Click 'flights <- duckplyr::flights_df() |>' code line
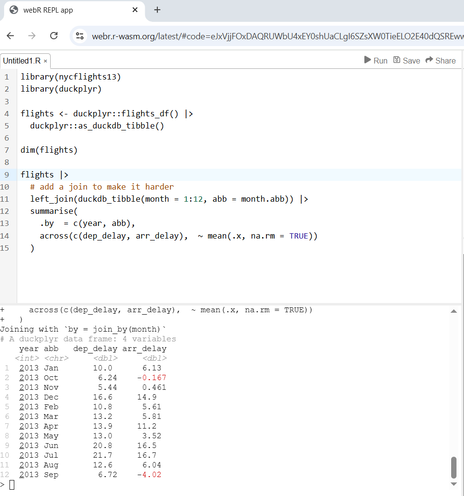The height and width of the screenshot is (496, 464). click(x=107, y=114)
